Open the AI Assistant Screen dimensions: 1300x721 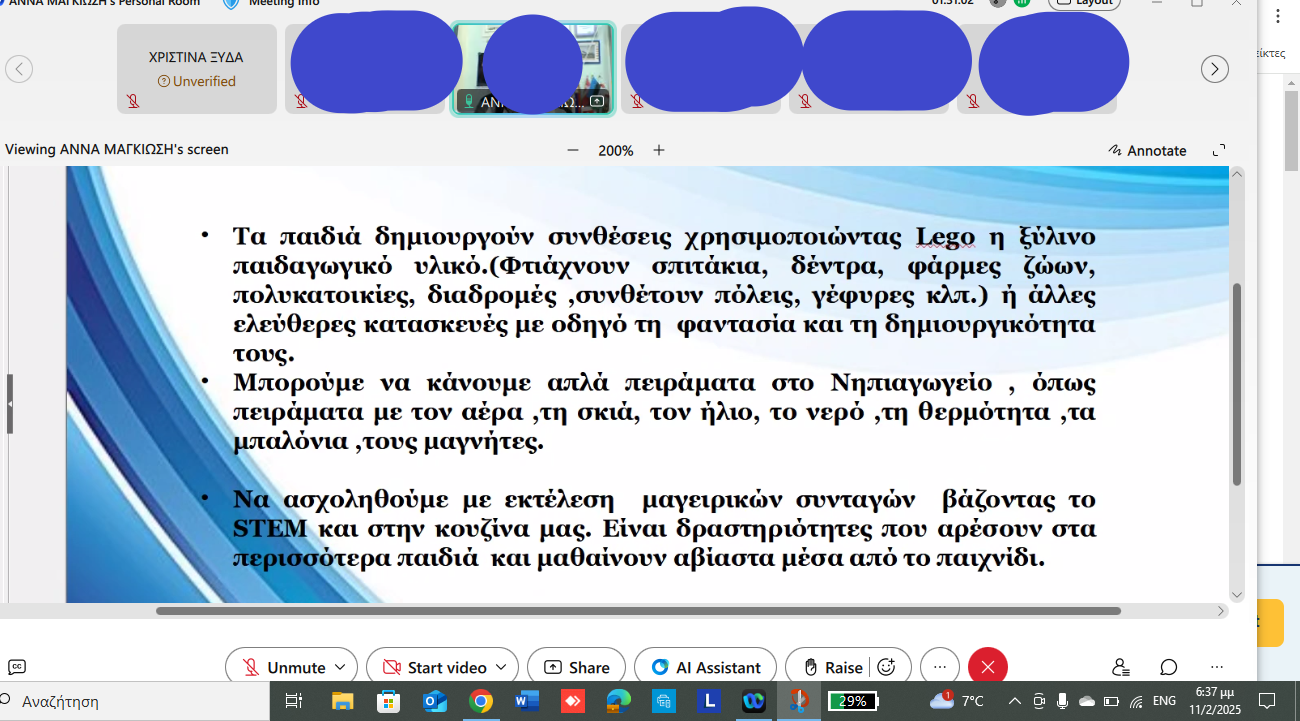[x=705, y=667]
